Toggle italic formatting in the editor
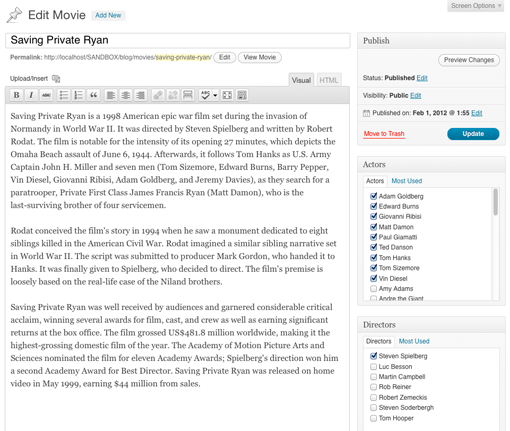The image size is (510, 431). click(x=31, y=95)
